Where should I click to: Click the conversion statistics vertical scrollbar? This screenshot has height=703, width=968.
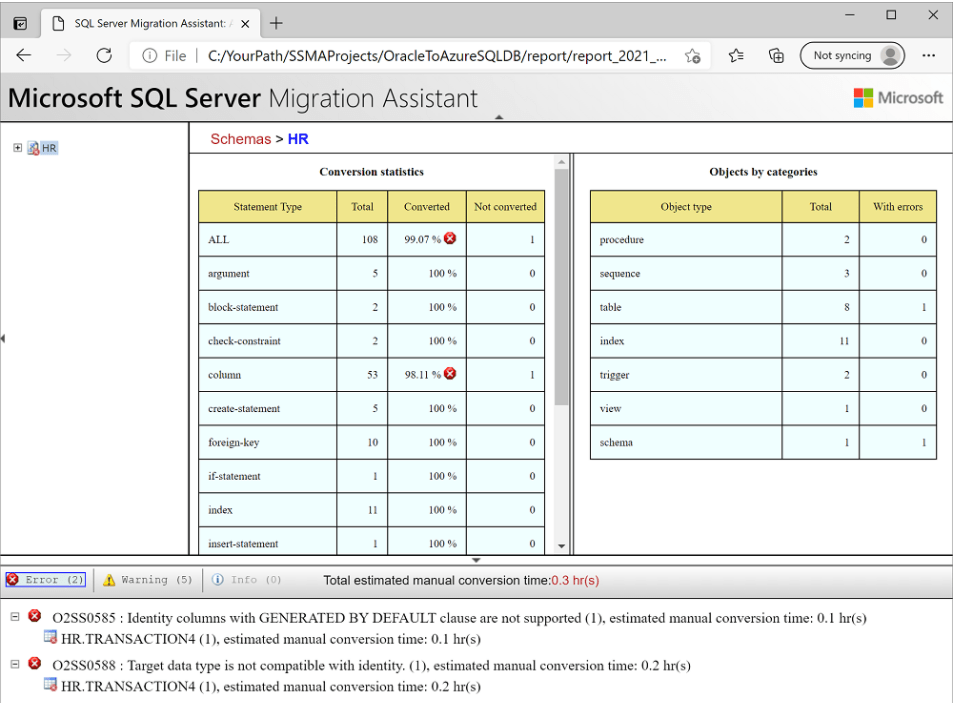coord(561,300)
